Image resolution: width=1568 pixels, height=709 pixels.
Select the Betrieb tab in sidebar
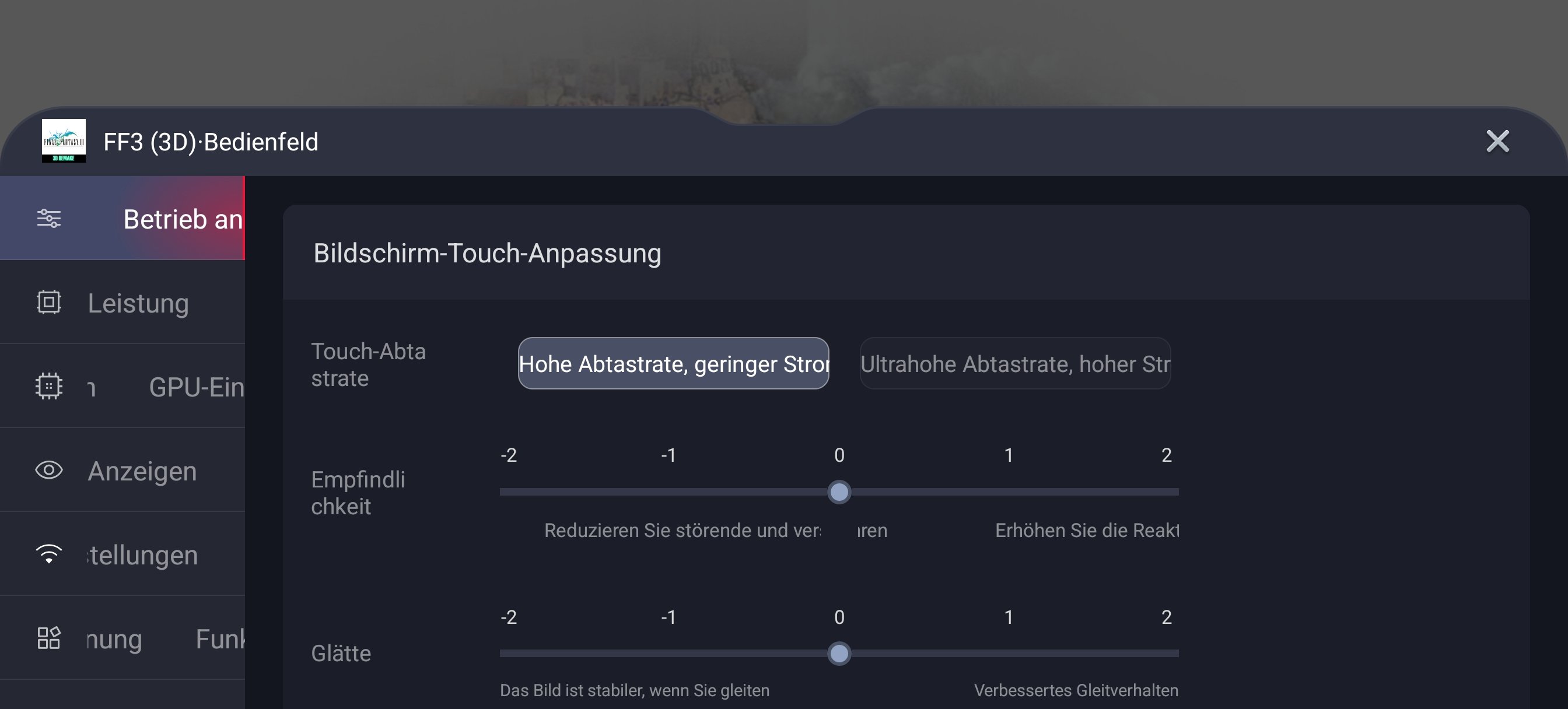tap(183, 219)
